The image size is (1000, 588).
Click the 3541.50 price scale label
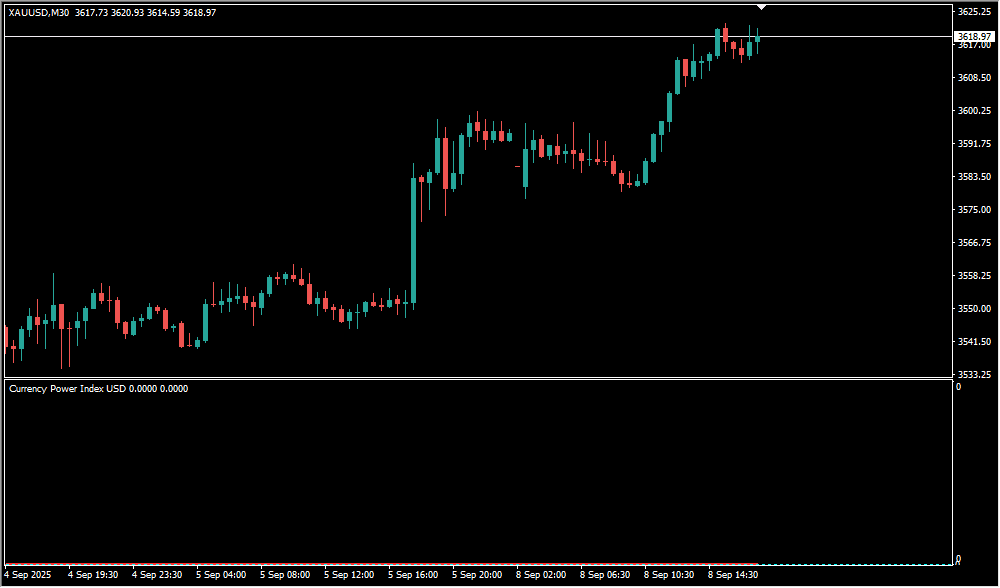pos(973,342)
